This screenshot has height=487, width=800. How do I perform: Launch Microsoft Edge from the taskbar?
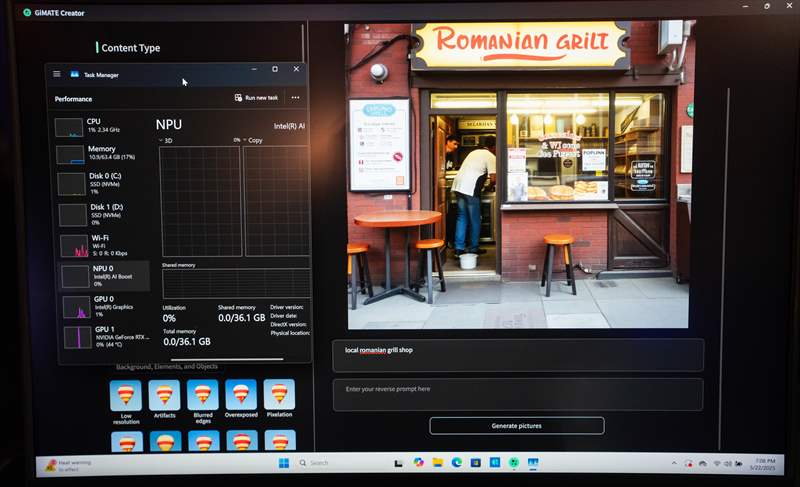457,463
